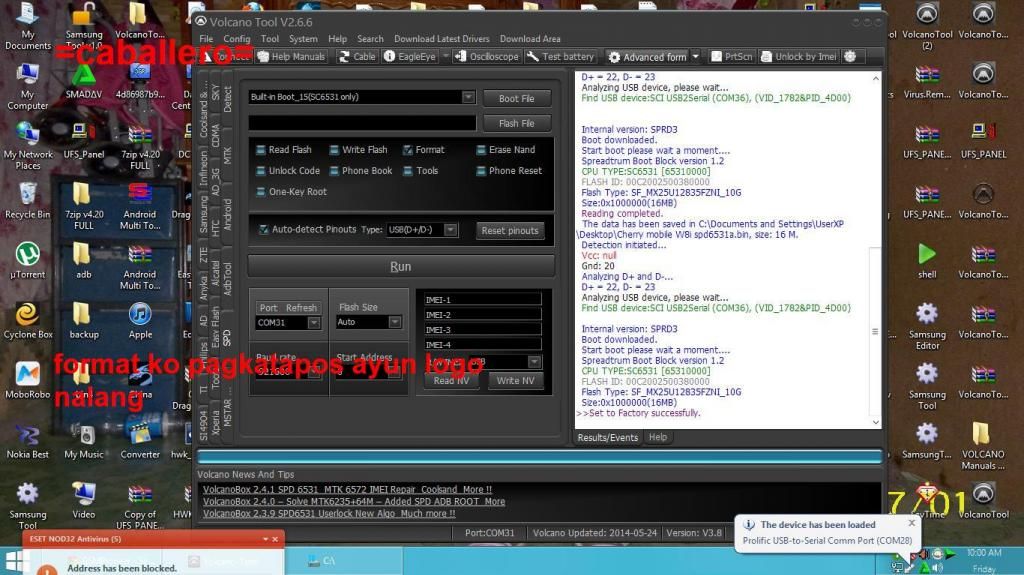Open Samsung Editor desktop icon
Screen dimensions: 1024x575
[927, 327]
